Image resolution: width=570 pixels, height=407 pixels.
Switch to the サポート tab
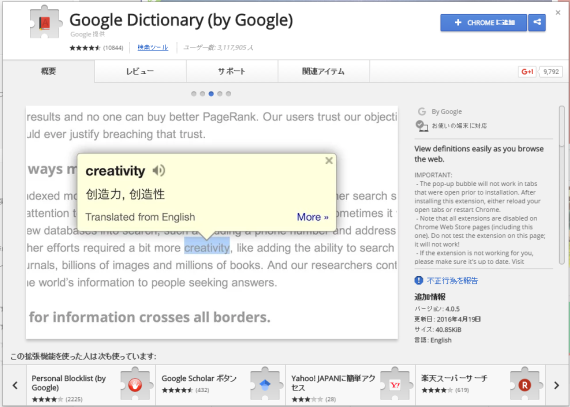click(232, 71)
